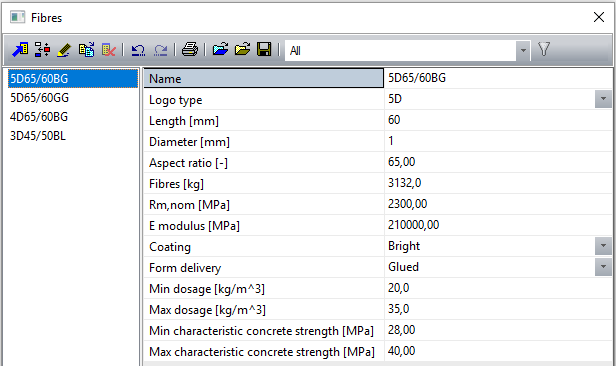This screenshot has height=366, width=616.
Task: Select fibre 5D65/60GG in the list
Action: tap(40, 98)
